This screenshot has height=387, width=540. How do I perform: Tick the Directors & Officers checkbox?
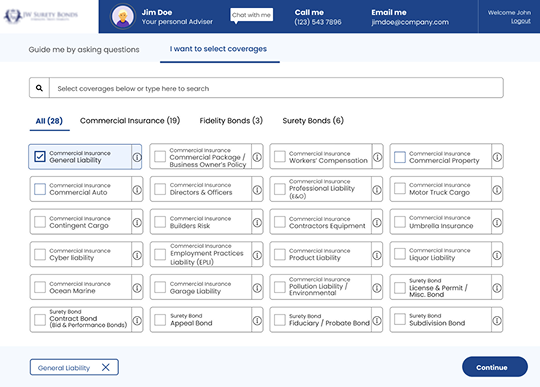[x=160, y=189]
